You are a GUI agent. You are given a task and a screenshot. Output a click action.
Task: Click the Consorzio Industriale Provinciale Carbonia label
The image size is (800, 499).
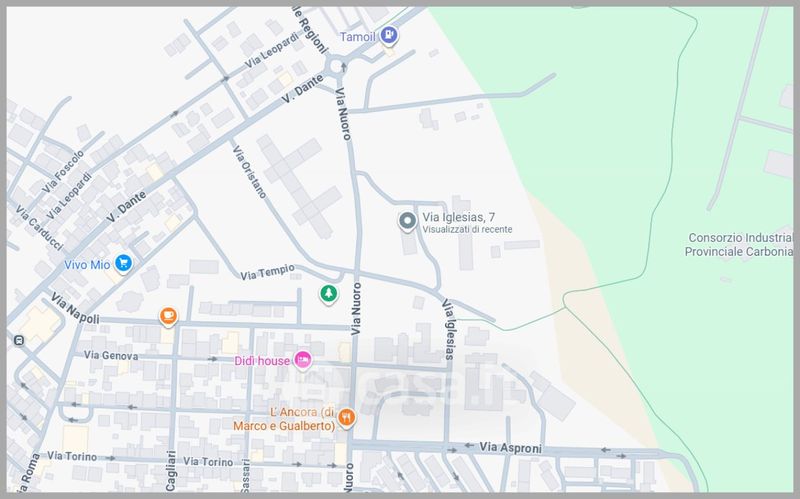(738, 245)
